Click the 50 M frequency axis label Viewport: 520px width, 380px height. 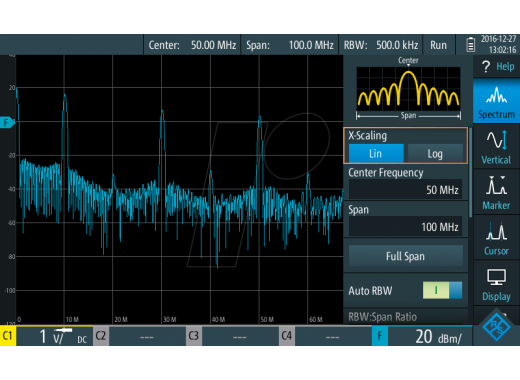click(x=267, y=319)
